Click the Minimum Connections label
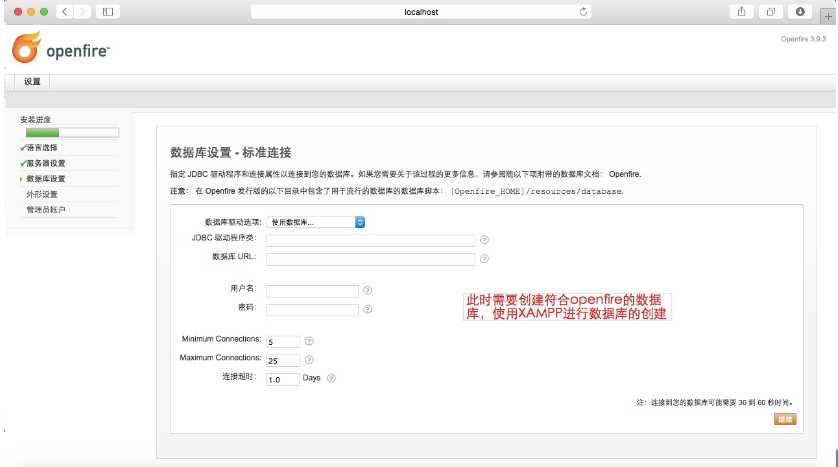Screen dimensions: 838x467 click(x=221, y=339)
